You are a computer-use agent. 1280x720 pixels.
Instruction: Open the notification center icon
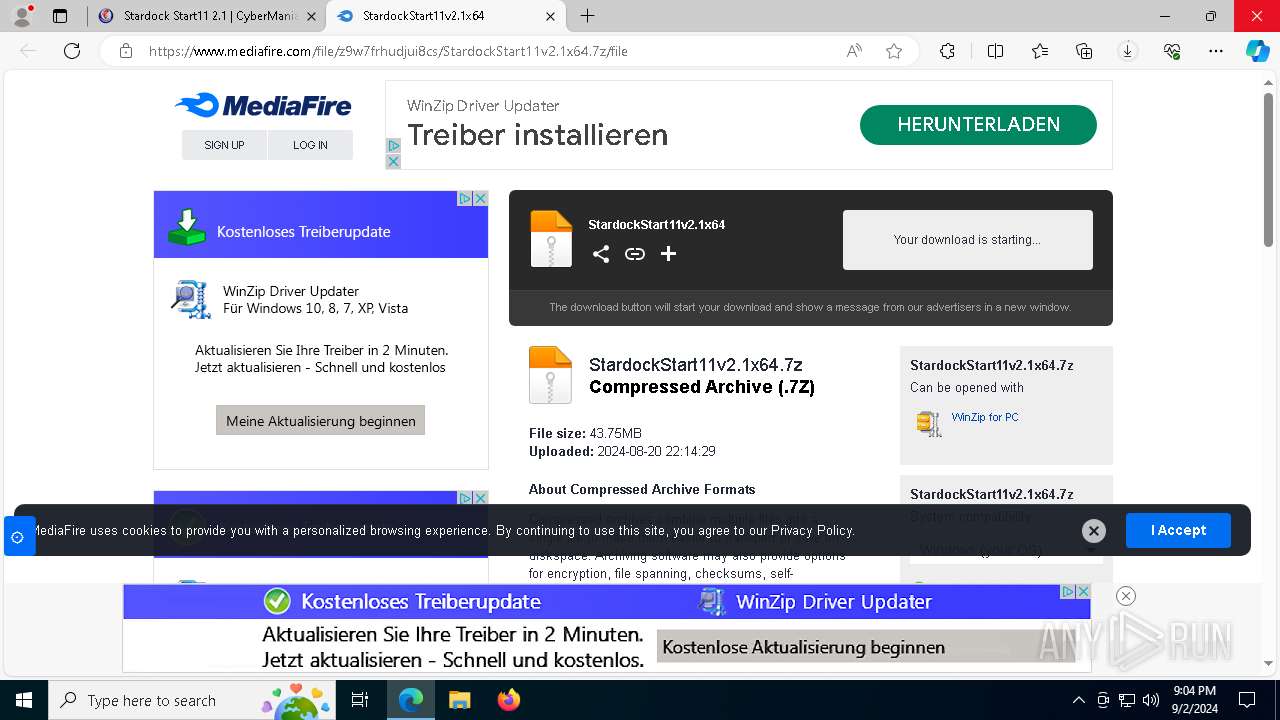point(1247,700)
